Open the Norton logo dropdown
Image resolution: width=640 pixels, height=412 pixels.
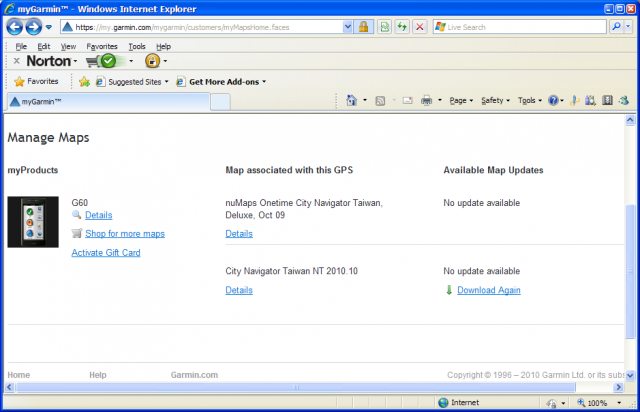click(51, 61)
